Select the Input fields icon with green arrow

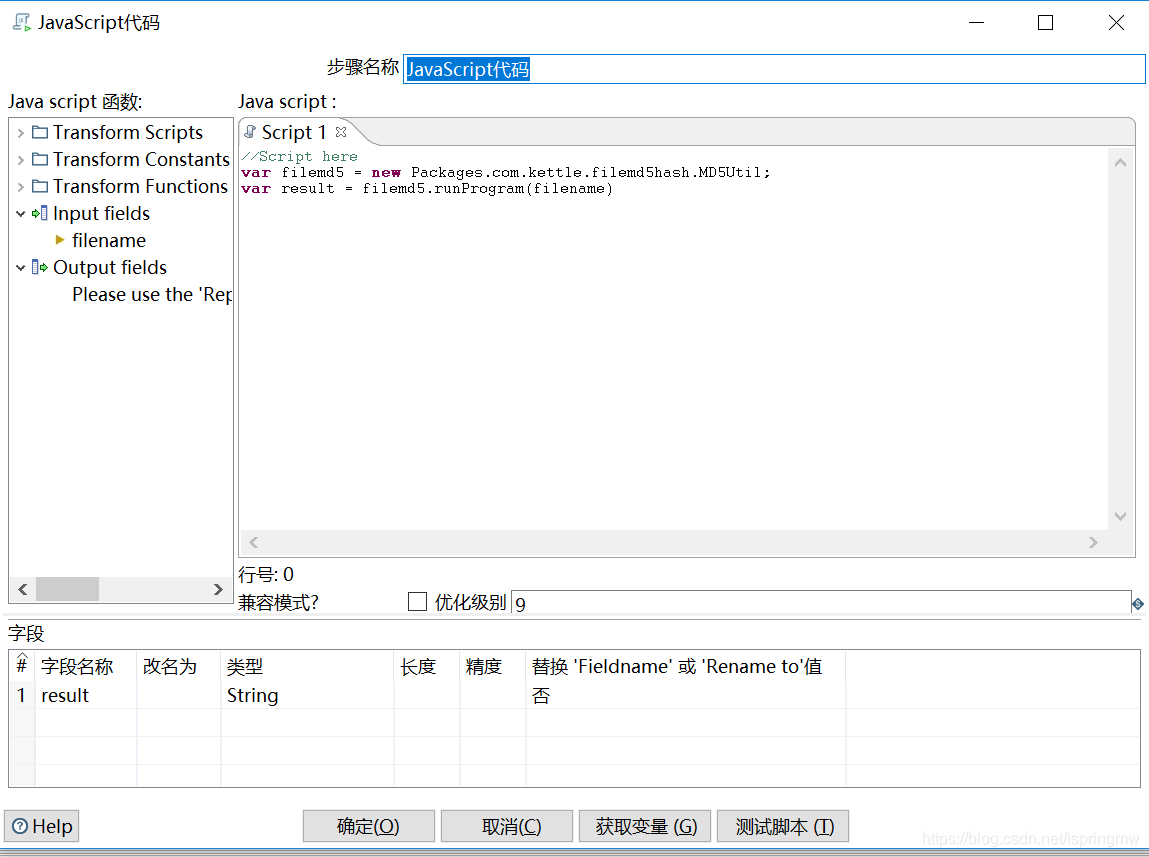[40, 213]
